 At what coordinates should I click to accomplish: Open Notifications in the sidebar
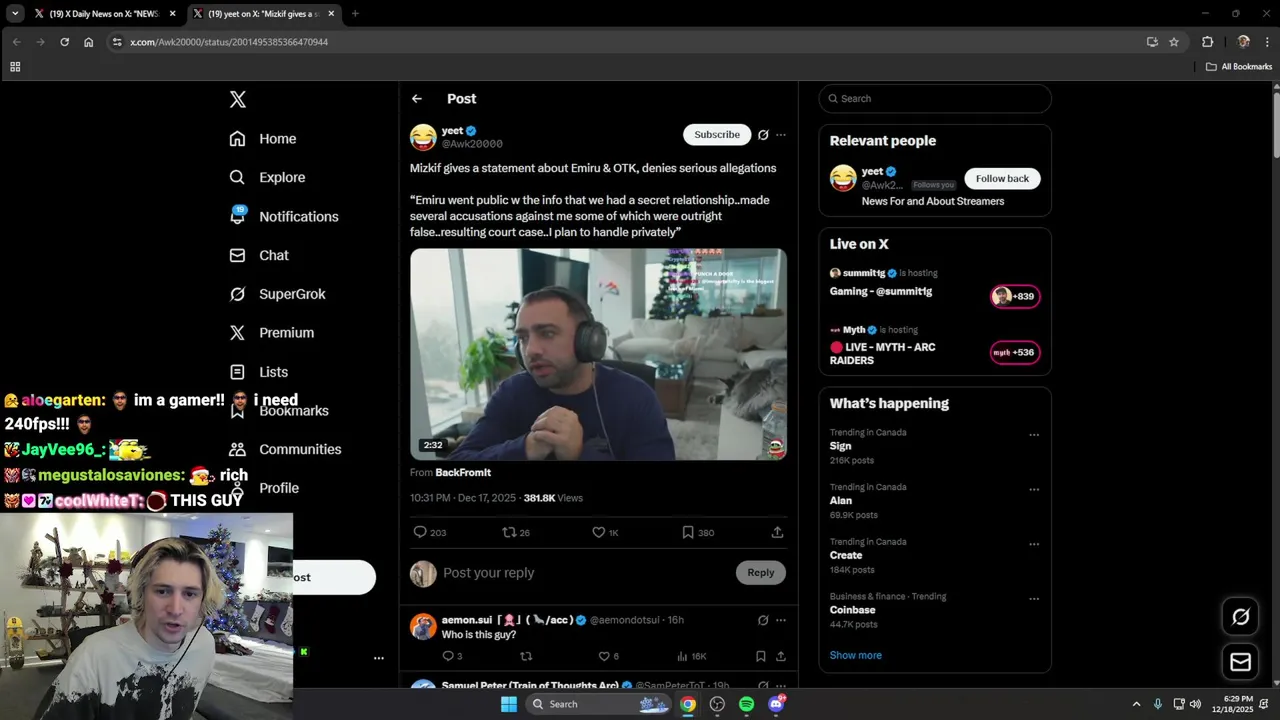coord(284,216)
